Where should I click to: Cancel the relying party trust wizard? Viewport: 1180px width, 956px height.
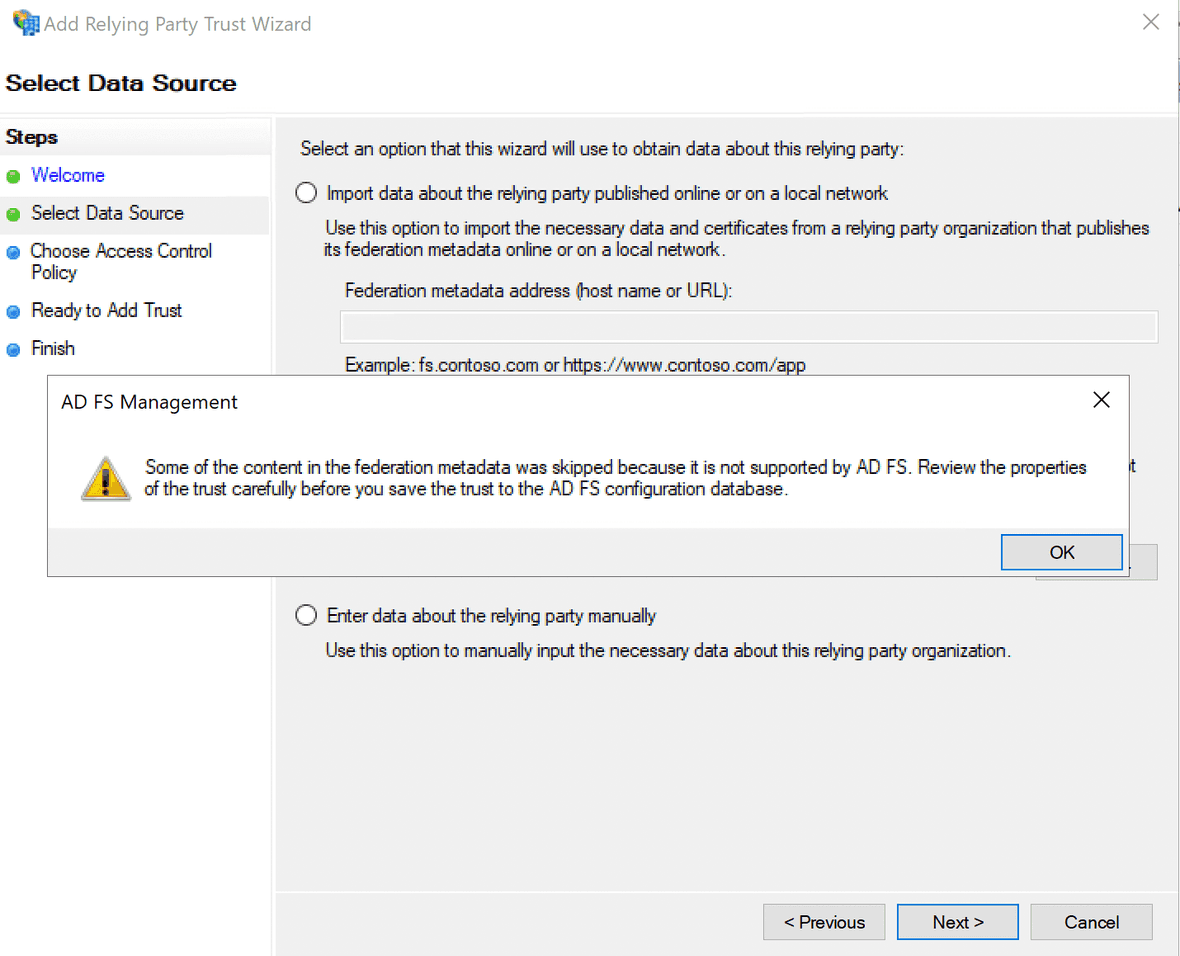tap(1091, 922)
